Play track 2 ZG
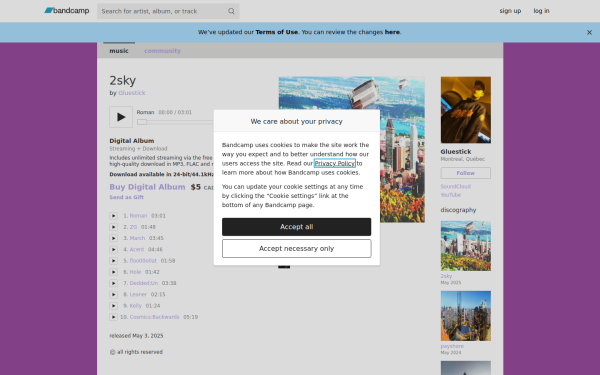This screenshot has height=375, width=600. (x=114, y=227)
